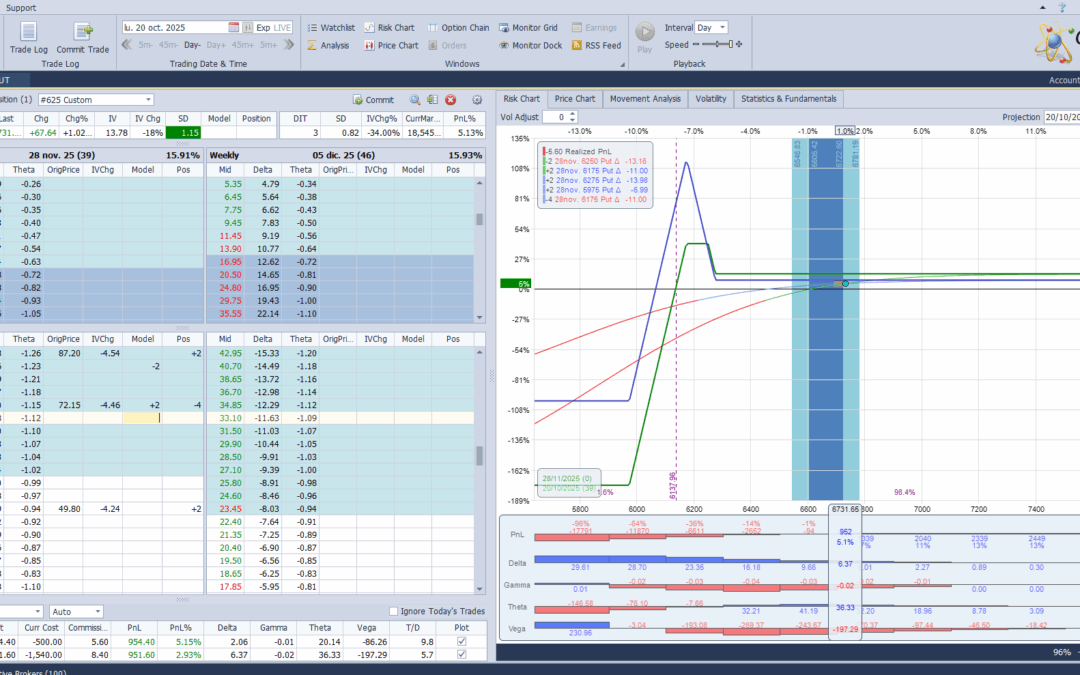This screenshot has width=1080, height=675.
Task: Step forward with the double right arrow
Action: click(289, 45)
